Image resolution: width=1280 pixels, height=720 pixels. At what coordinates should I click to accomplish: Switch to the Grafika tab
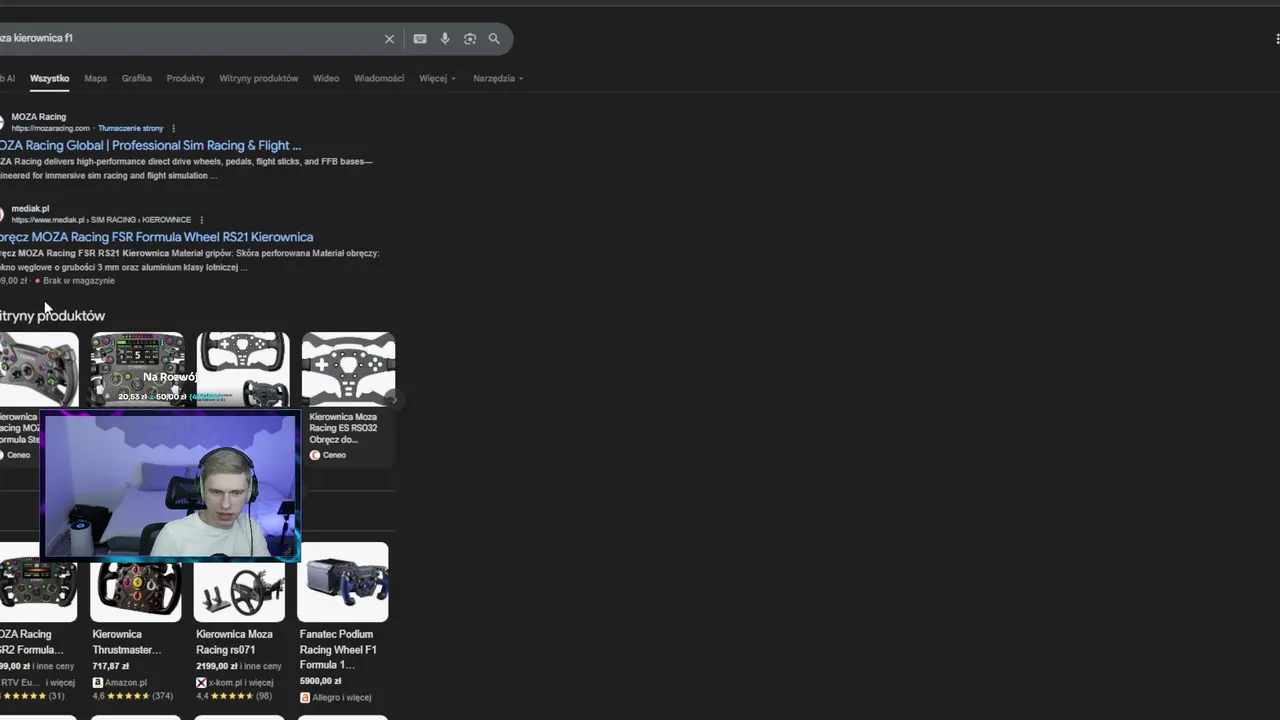pos(137,78)
